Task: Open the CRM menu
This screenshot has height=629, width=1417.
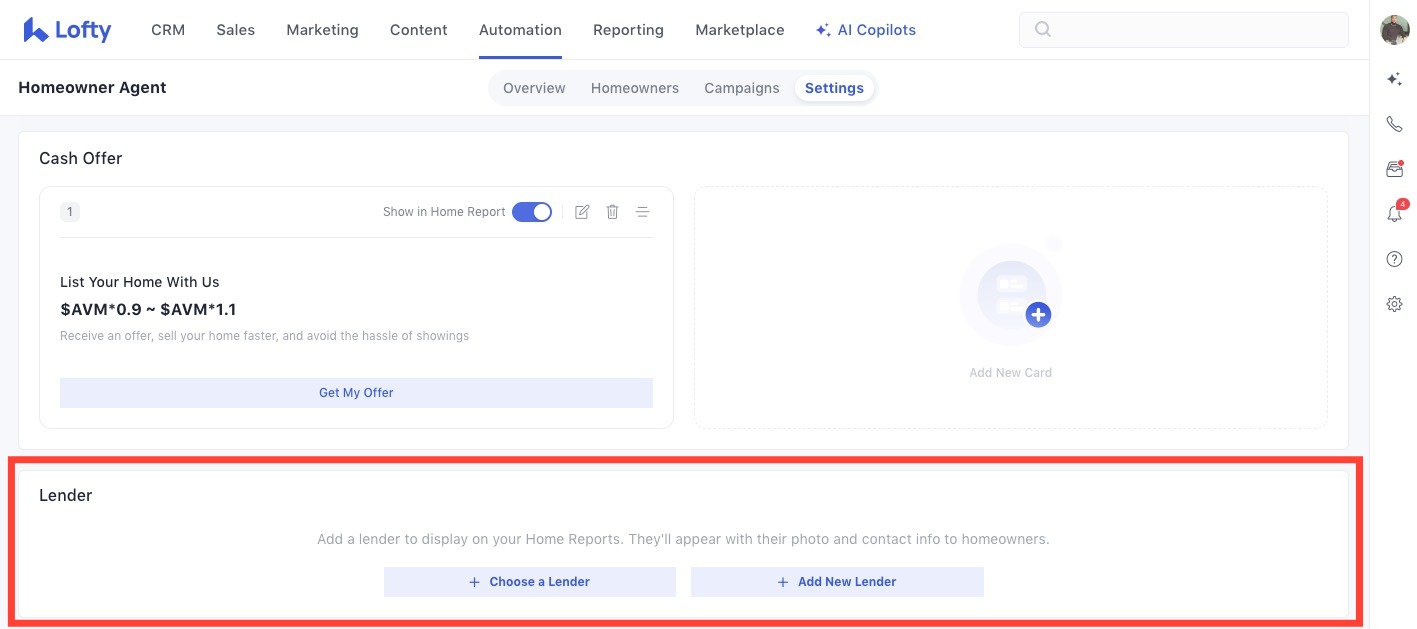Action: click(x=168, y=30)
